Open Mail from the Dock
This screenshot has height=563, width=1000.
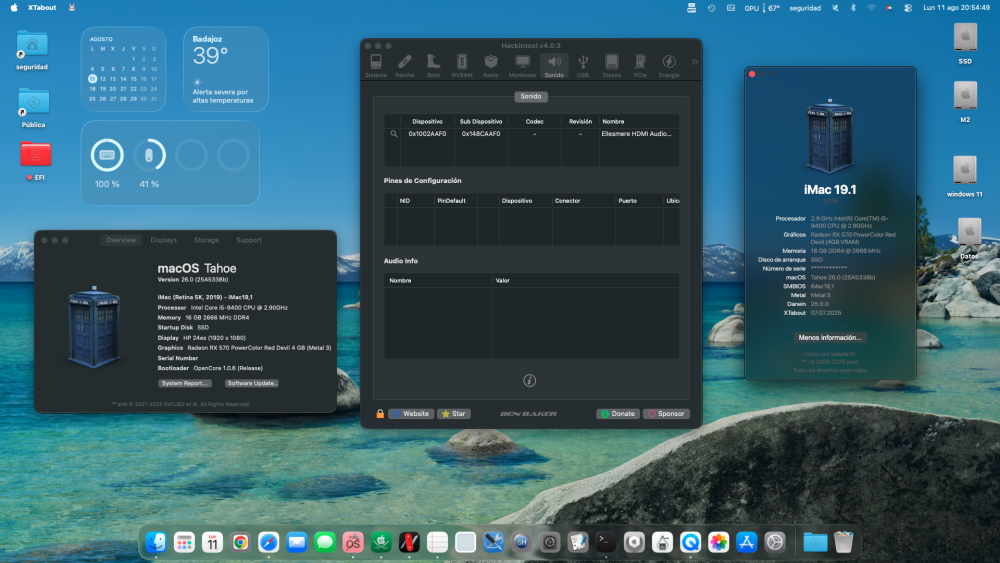(x=297, y=542)
